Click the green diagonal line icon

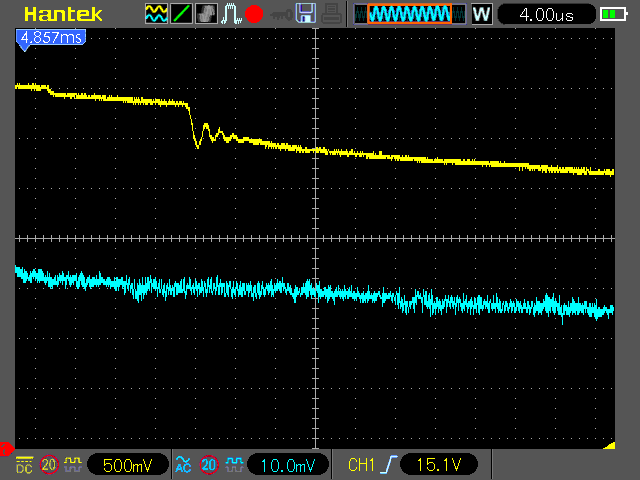(181, 13)
